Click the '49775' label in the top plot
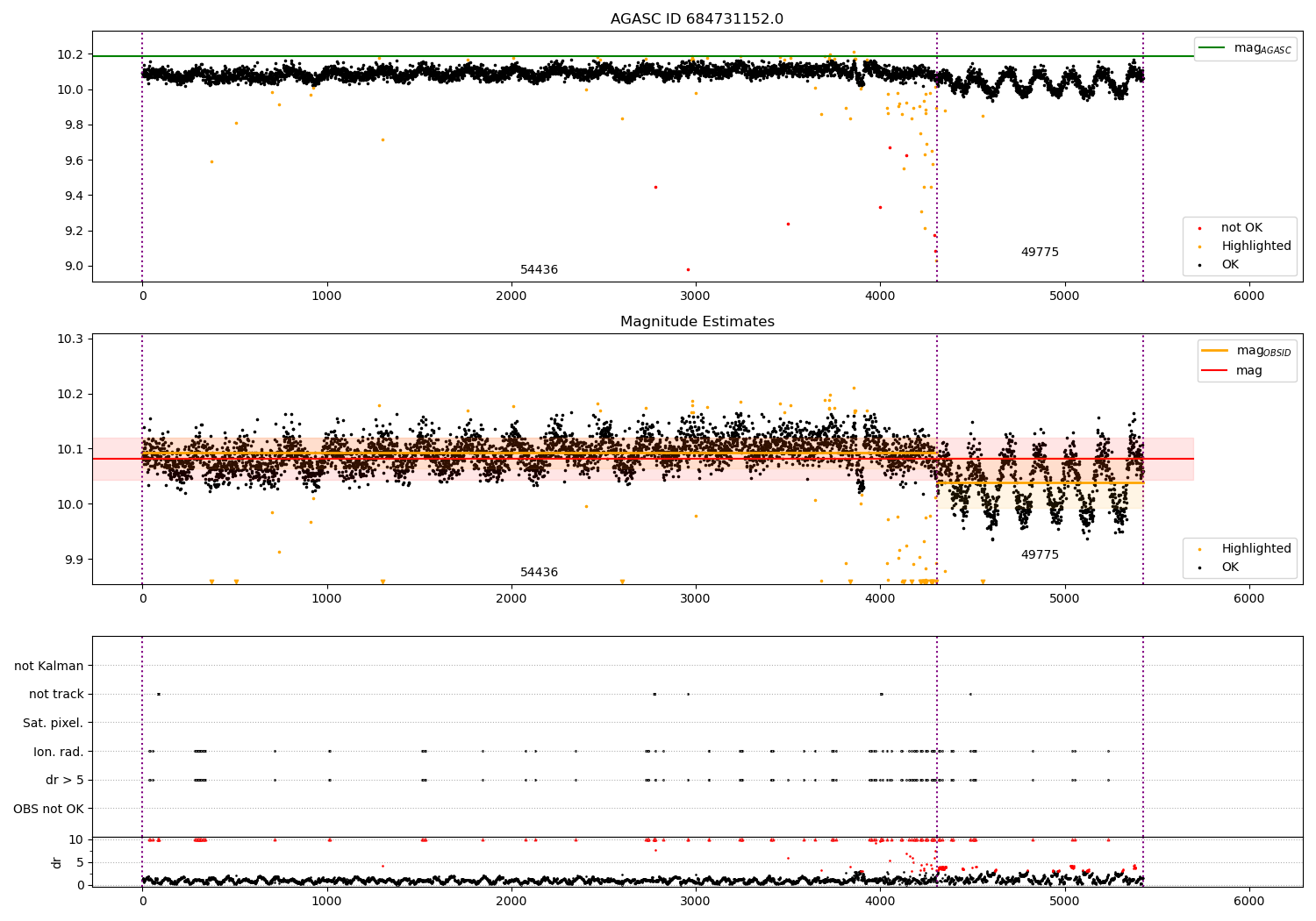 pos(1040,253)
